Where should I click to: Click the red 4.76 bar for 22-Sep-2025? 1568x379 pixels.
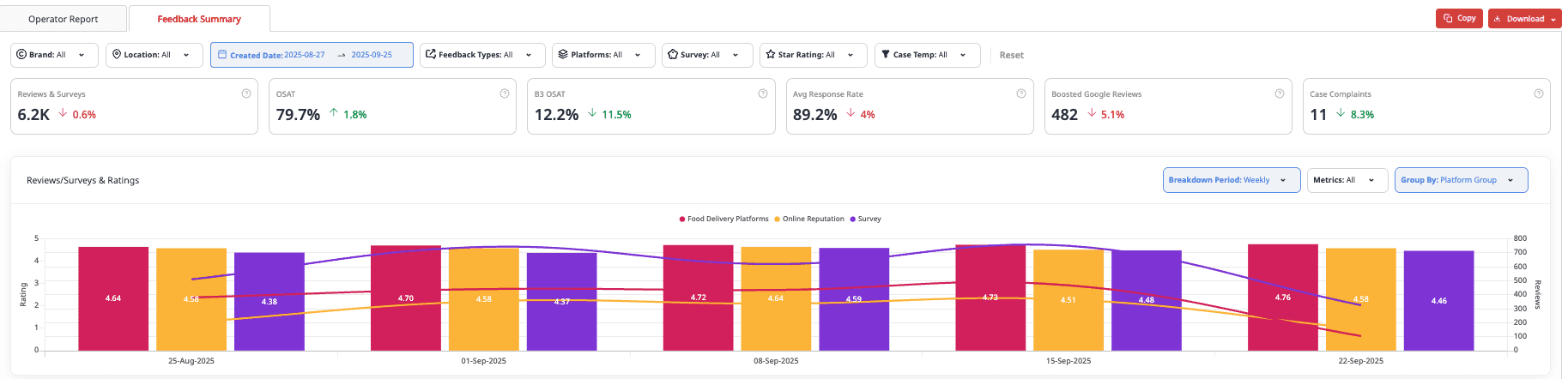pyautogui.click(x=1283, y=298)
